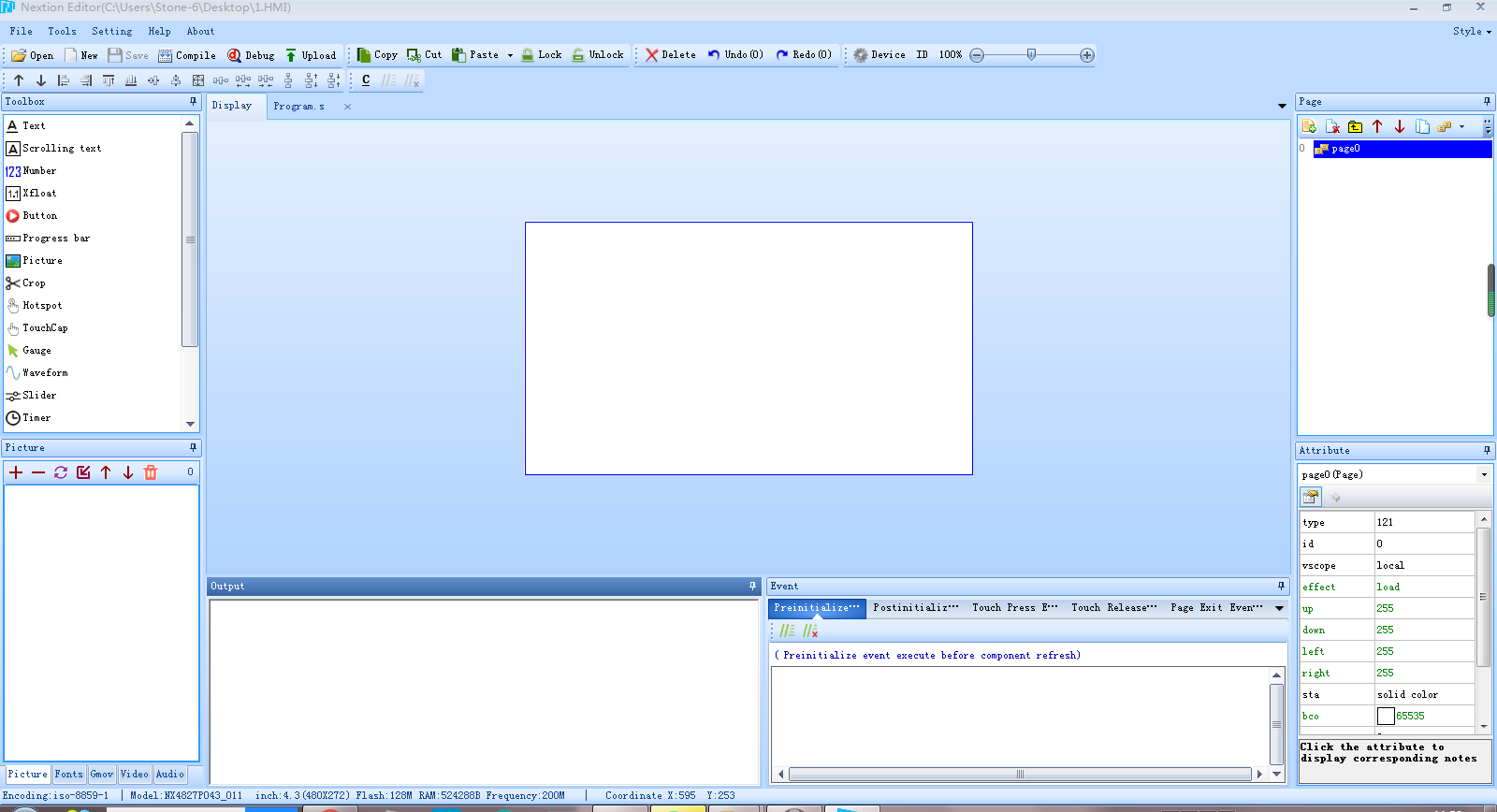The height and width of the screenshot is (812, 1497).
Task: Open the Paste dropdown arrow
Action: (510, 55)
